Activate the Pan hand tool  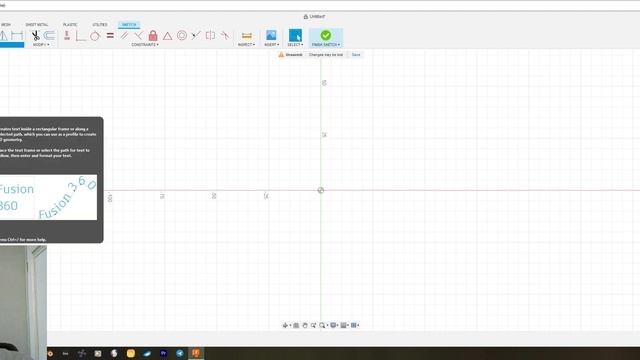click(x=304, y=325)
